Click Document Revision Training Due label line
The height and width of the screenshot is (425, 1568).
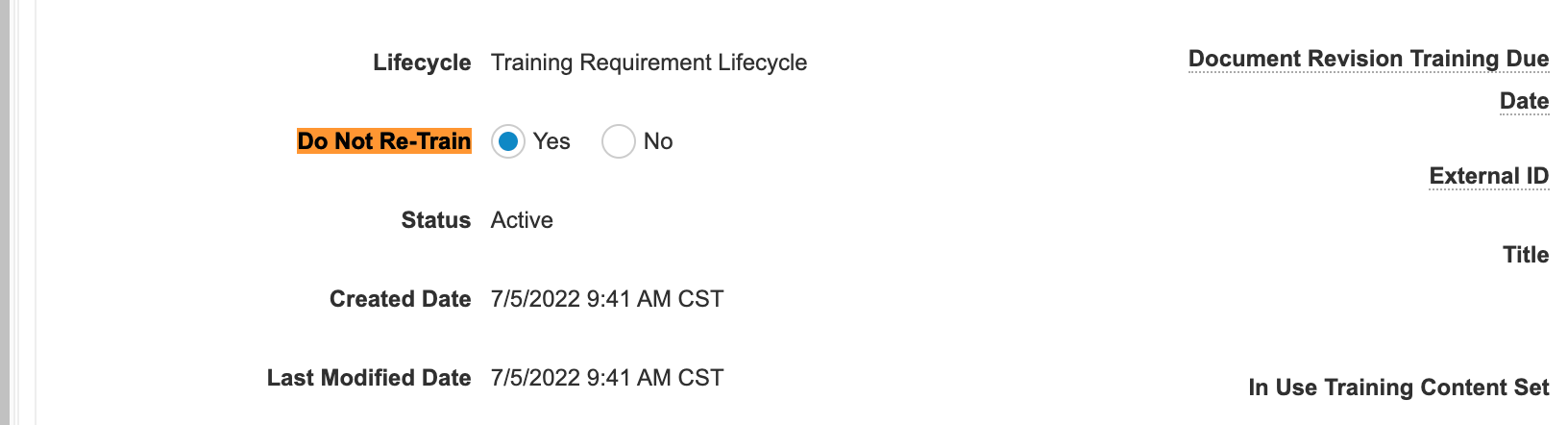point(1368,59)
